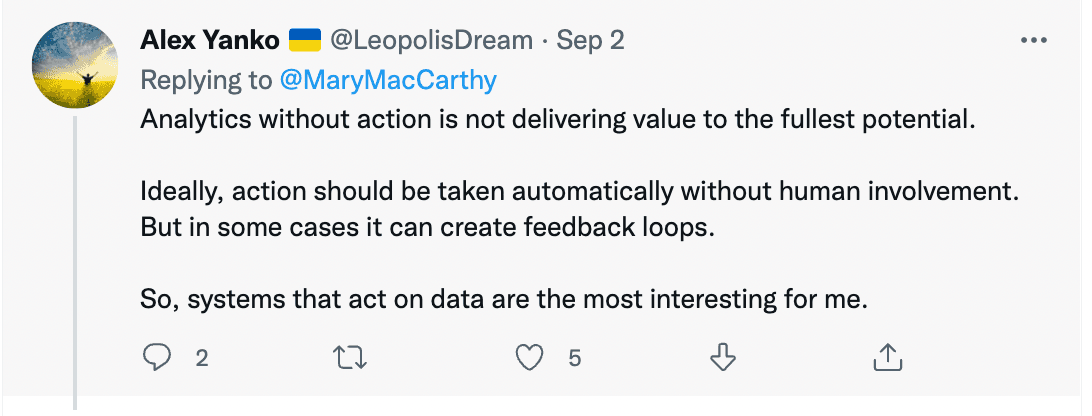This screenshot has width=1092, height=416.
Task: Visit the @LeopolisDream handle
Action: [x=432, y=41]
